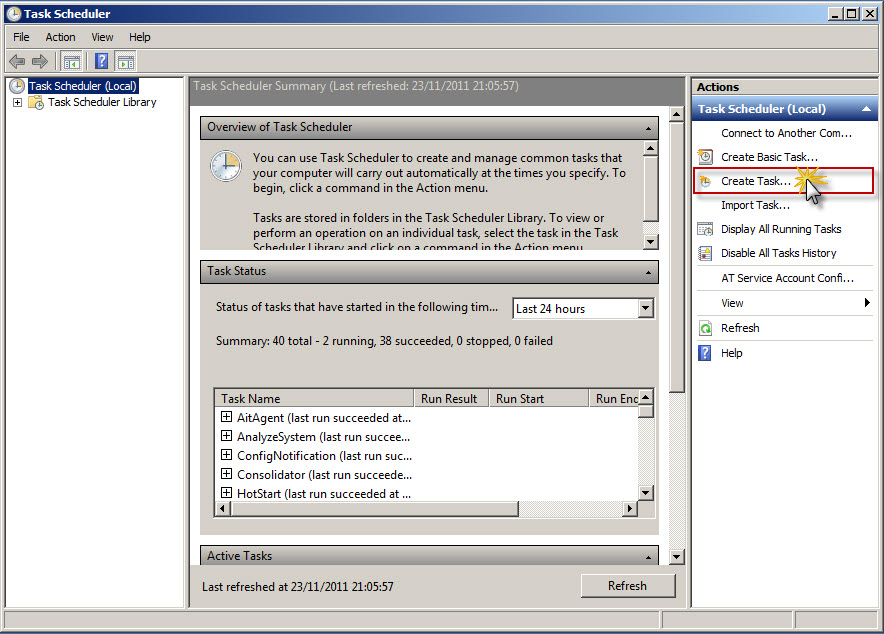884x634 pixels.
Task: Collapse the Active Tasks section
Action: coord(648,557)
